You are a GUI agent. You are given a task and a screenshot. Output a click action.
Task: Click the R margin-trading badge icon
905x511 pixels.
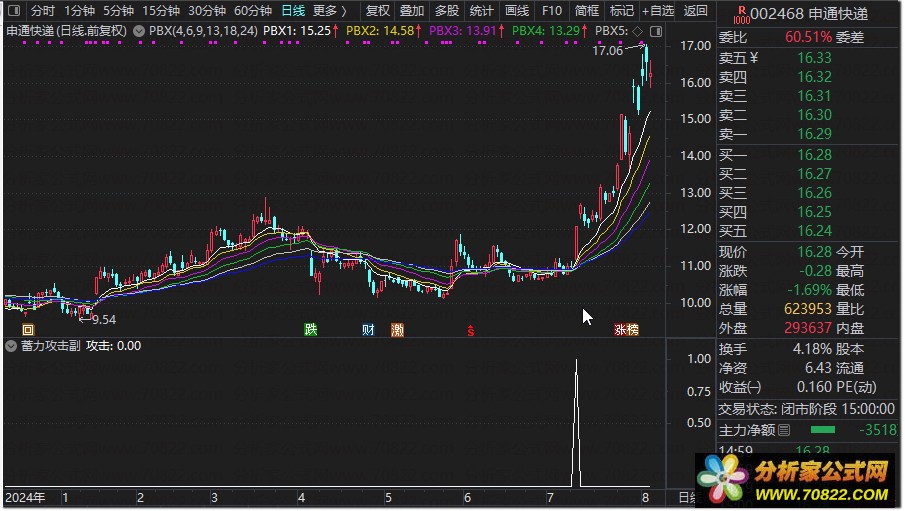click(742, 15)
